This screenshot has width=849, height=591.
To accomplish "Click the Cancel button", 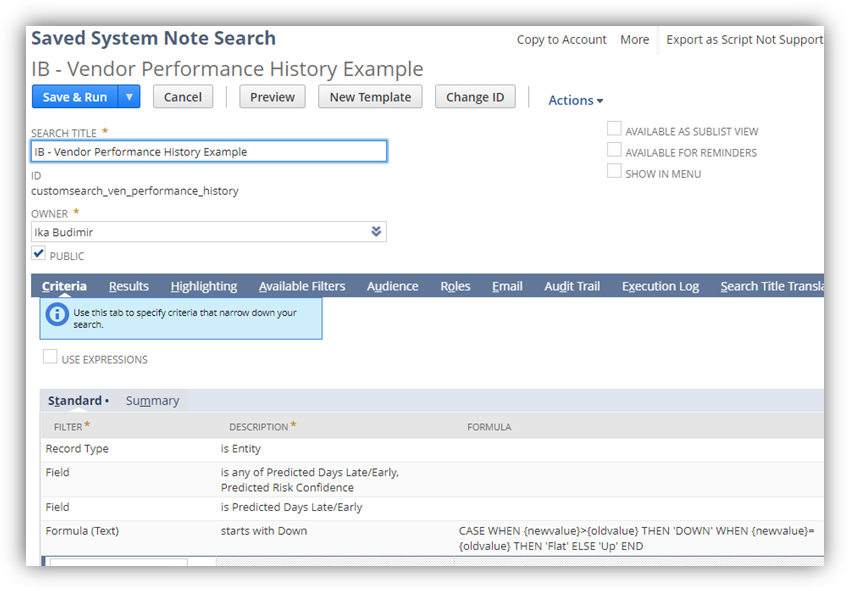I will 182,97.
